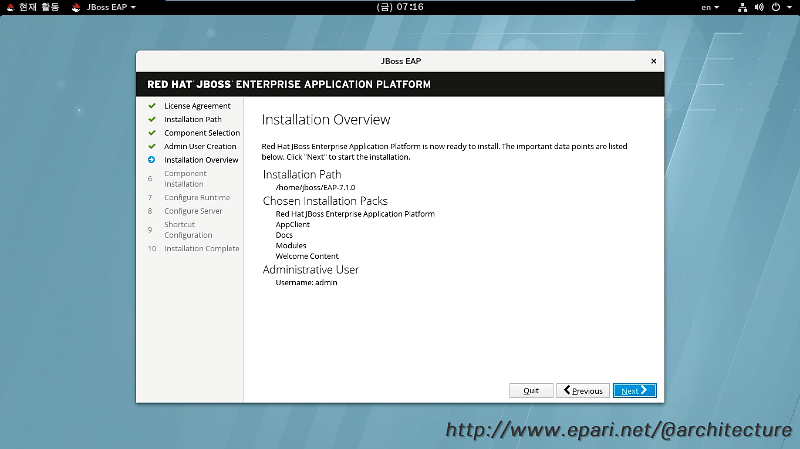Click the Component Selection checkmark icon
Image resolution: width=800 pixels, height=449 pixels.
[x=152, y=133]
